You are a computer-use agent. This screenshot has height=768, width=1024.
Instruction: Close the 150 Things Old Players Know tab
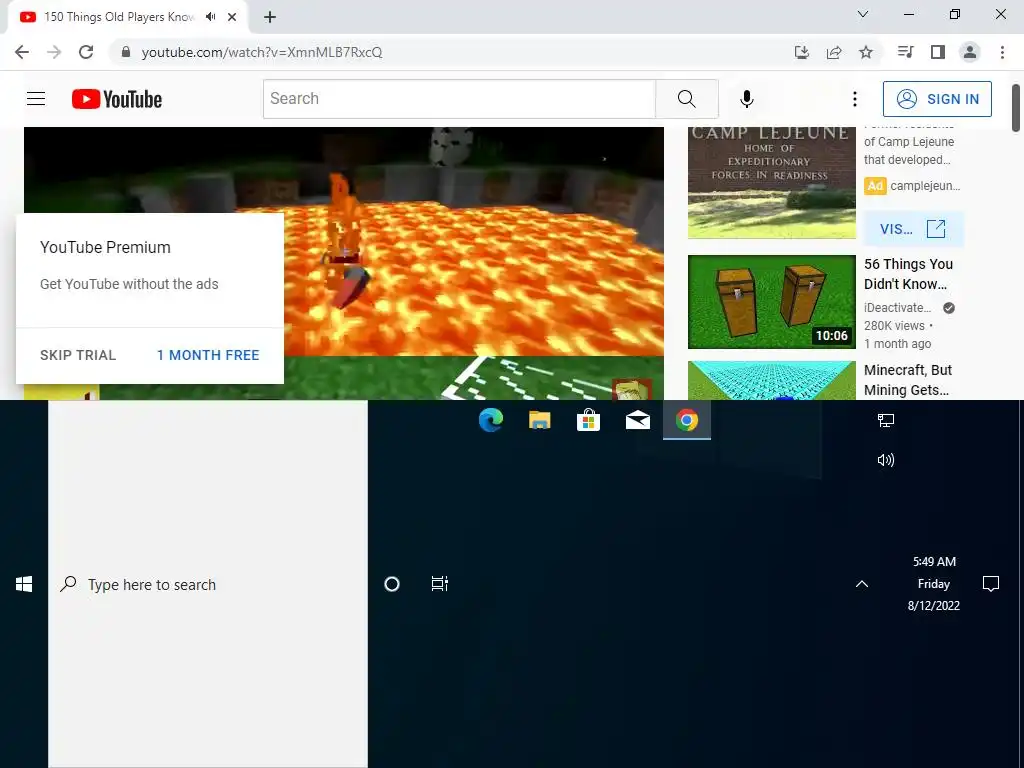coord(232,17)
